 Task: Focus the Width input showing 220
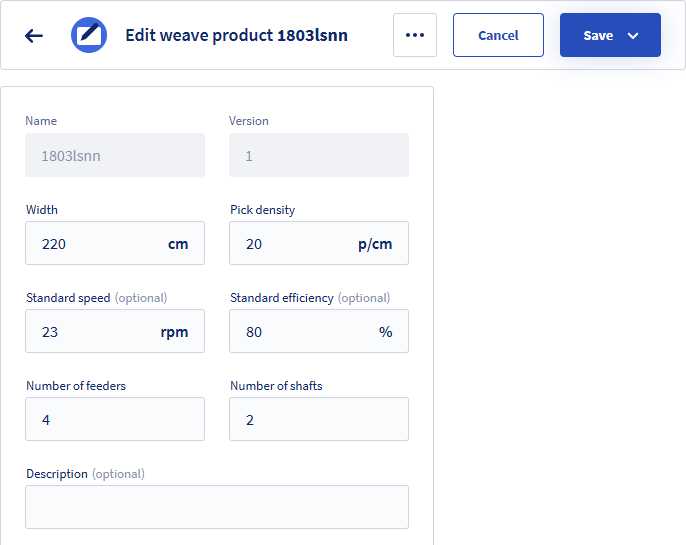[115, 243]
